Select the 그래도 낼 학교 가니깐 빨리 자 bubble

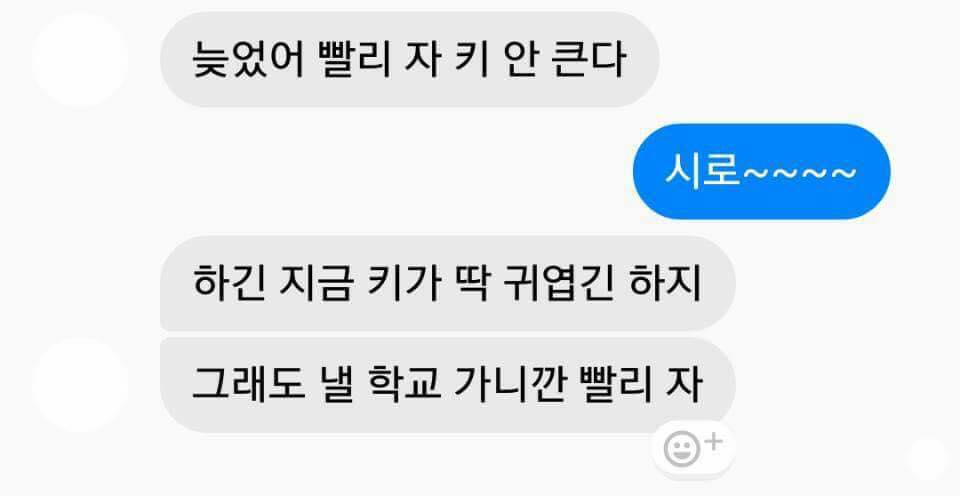pos(448,385)
